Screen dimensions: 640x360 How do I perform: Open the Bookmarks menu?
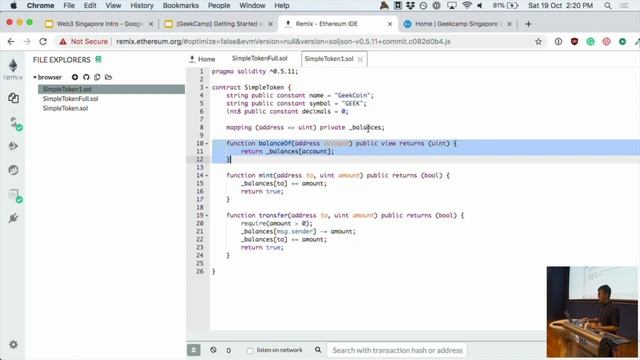point(180,6)
